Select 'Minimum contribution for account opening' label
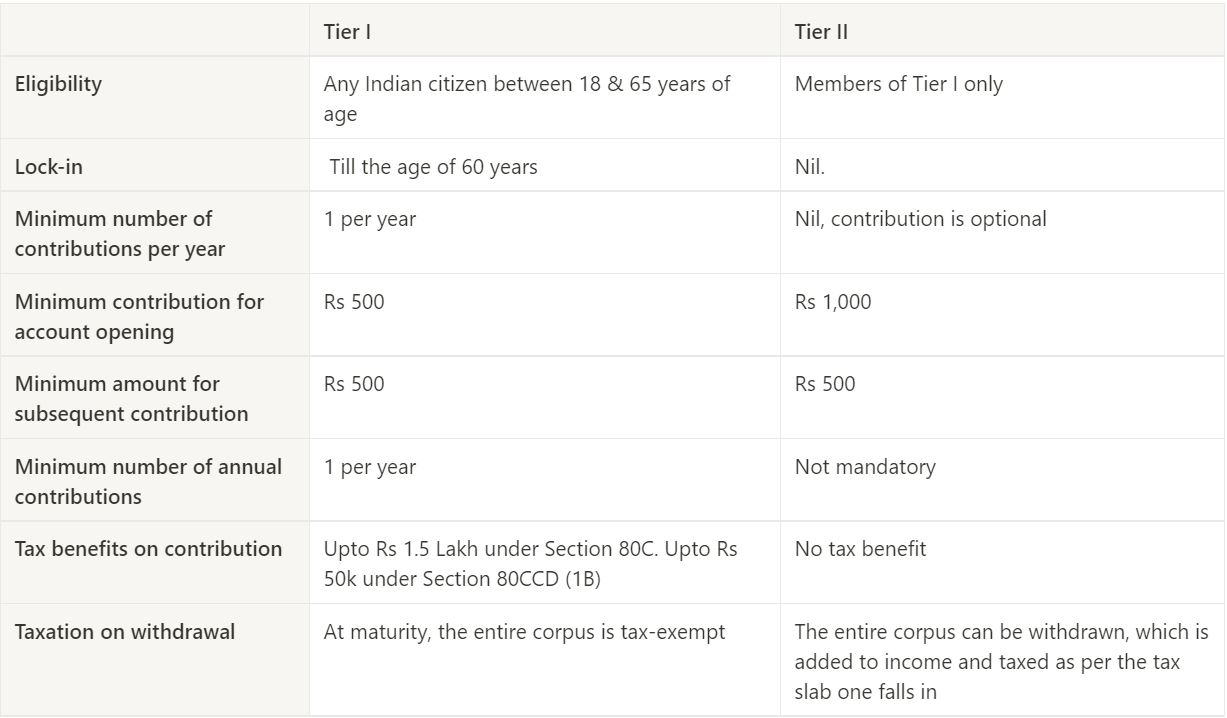The image size is (1227, 718). (139, 317)
